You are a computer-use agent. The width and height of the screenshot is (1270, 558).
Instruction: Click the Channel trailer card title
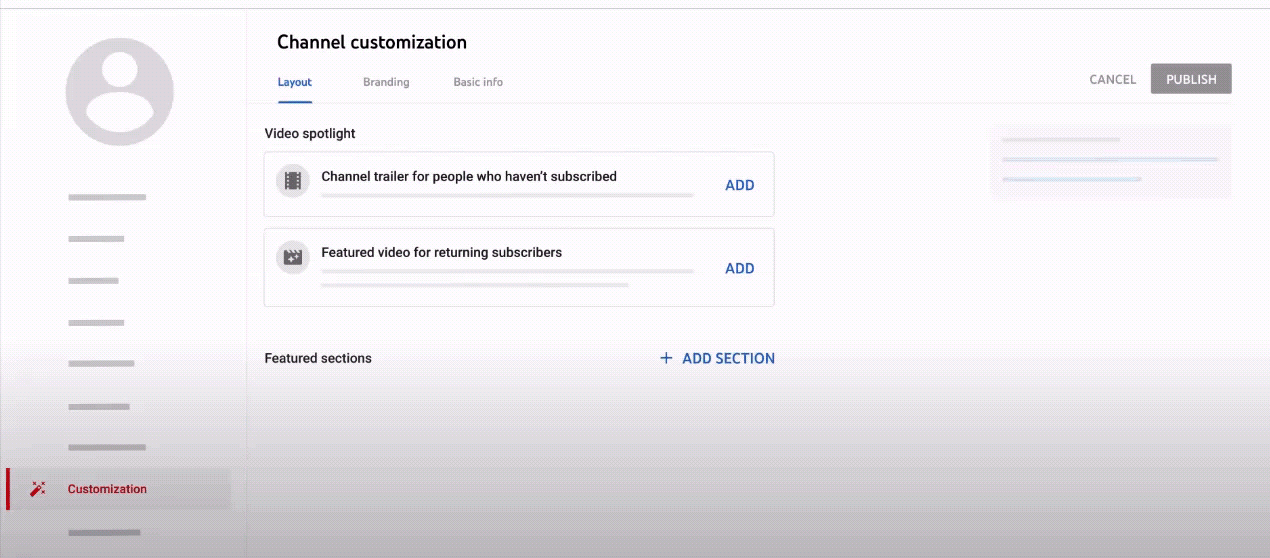469,177
